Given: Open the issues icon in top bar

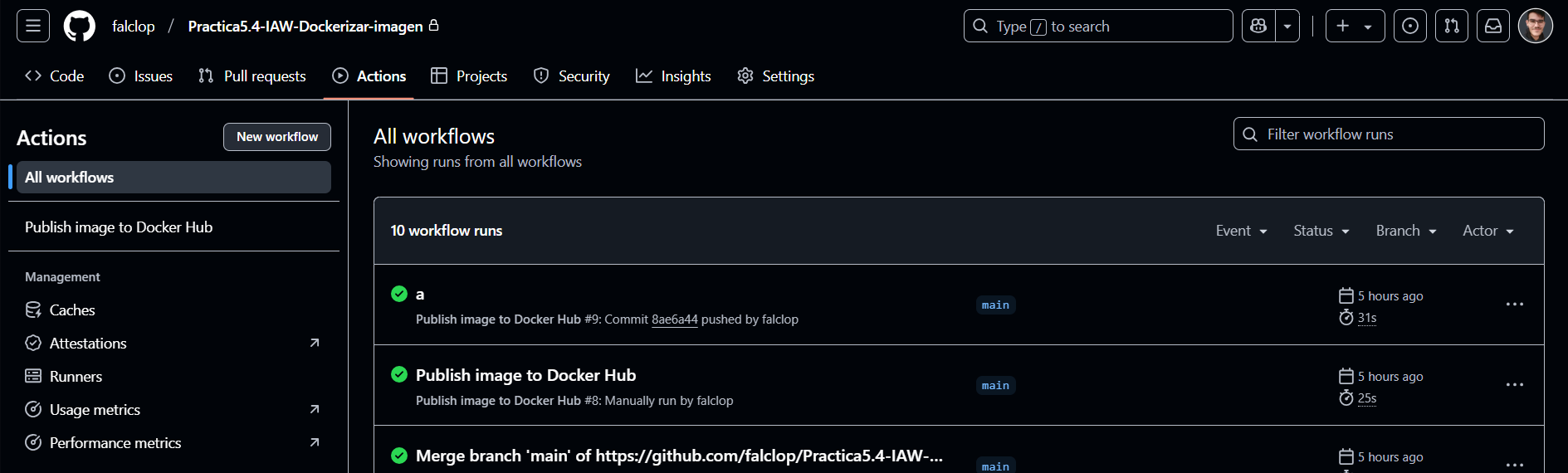Looking at the screenshot, I should (1409, 26).
